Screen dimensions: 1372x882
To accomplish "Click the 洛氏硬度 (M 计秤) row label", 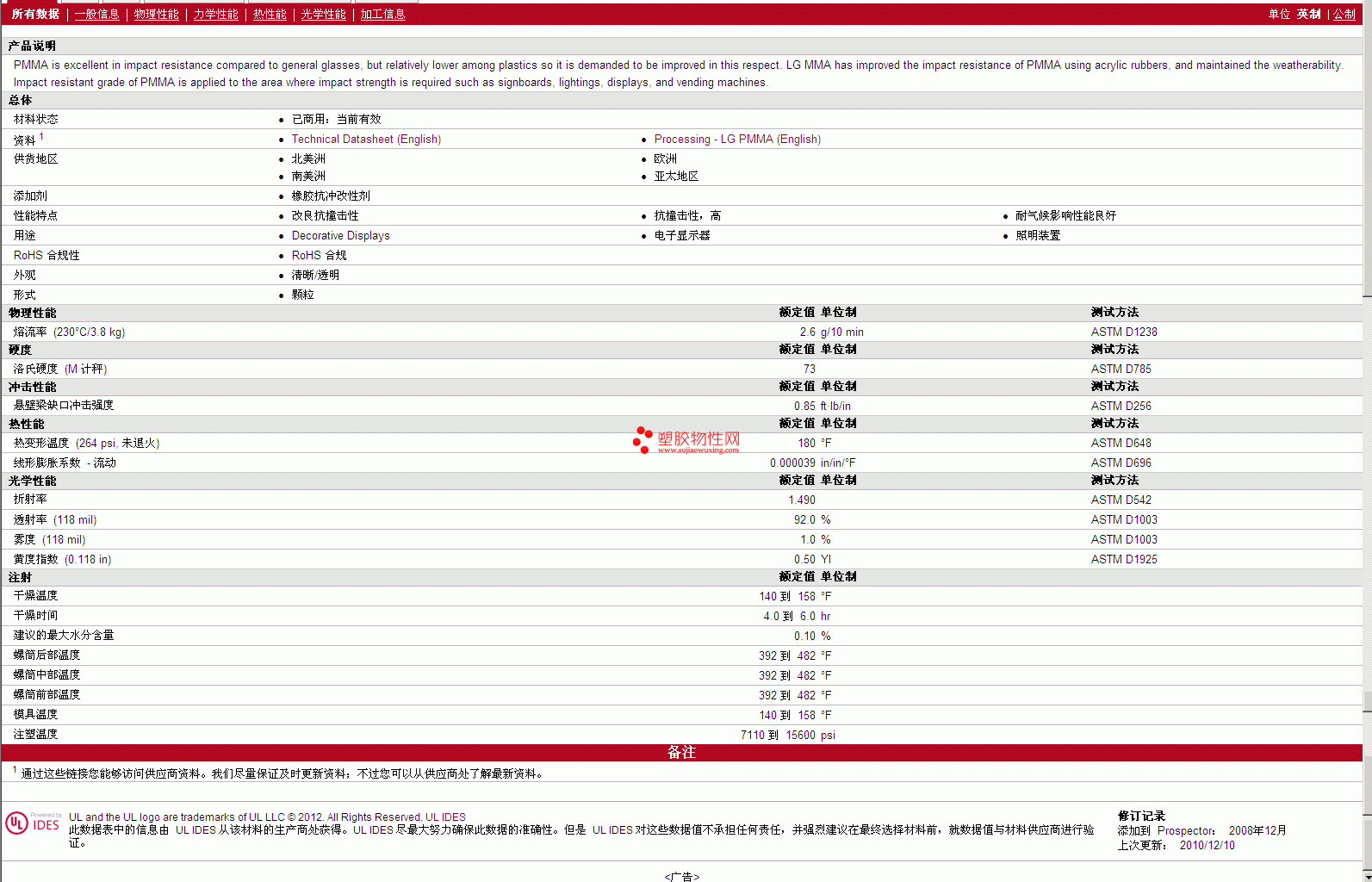I will click(x=60, y=369).
